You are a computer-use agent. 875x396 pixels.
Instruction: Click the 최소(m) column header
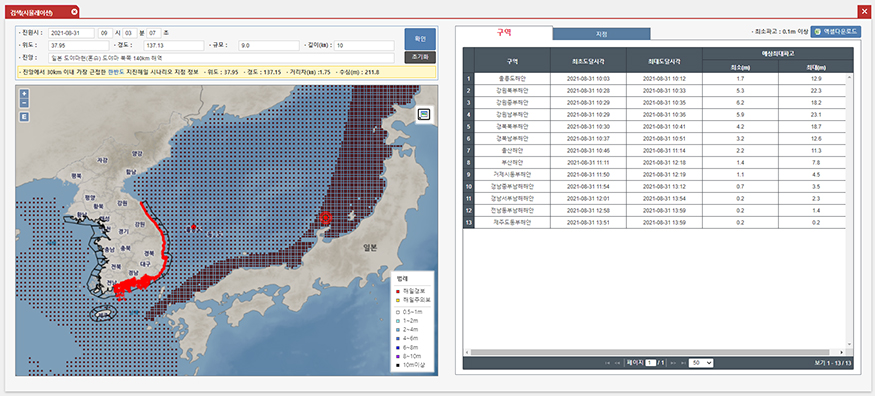click(741, 66)
